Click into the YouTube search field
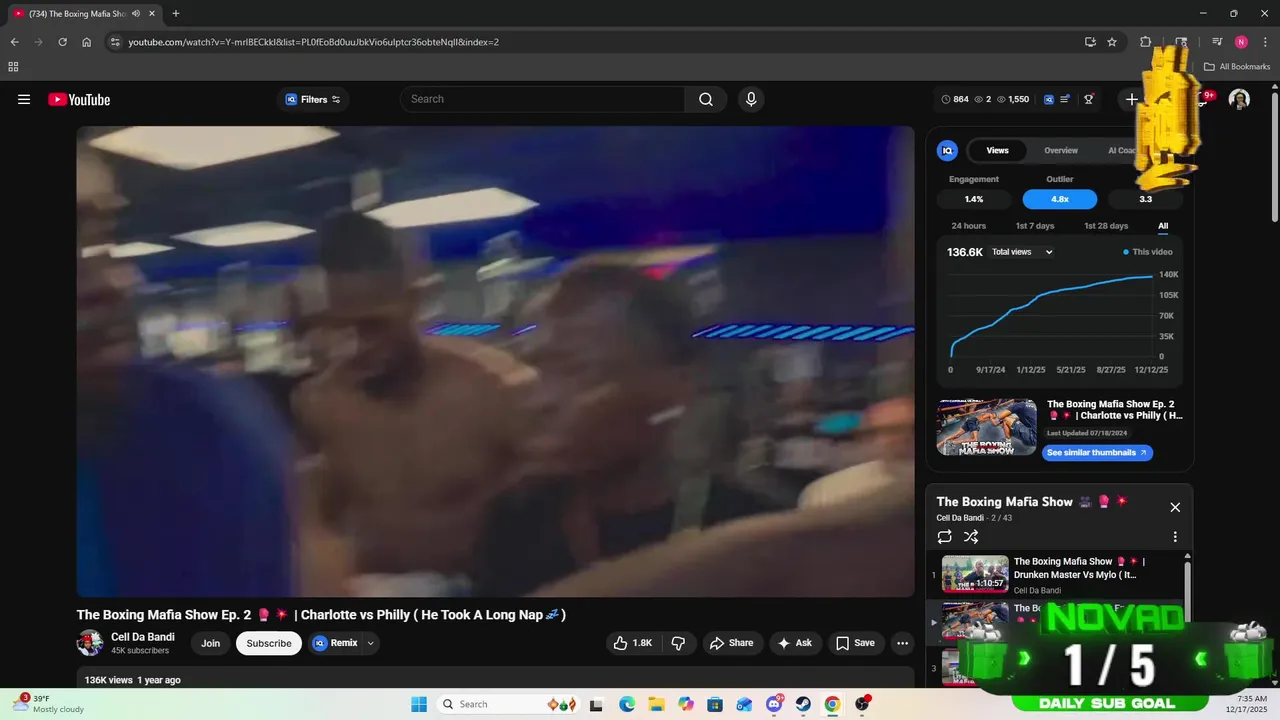The width and height of the screenshot is (1280, 720). click(543, 99)
